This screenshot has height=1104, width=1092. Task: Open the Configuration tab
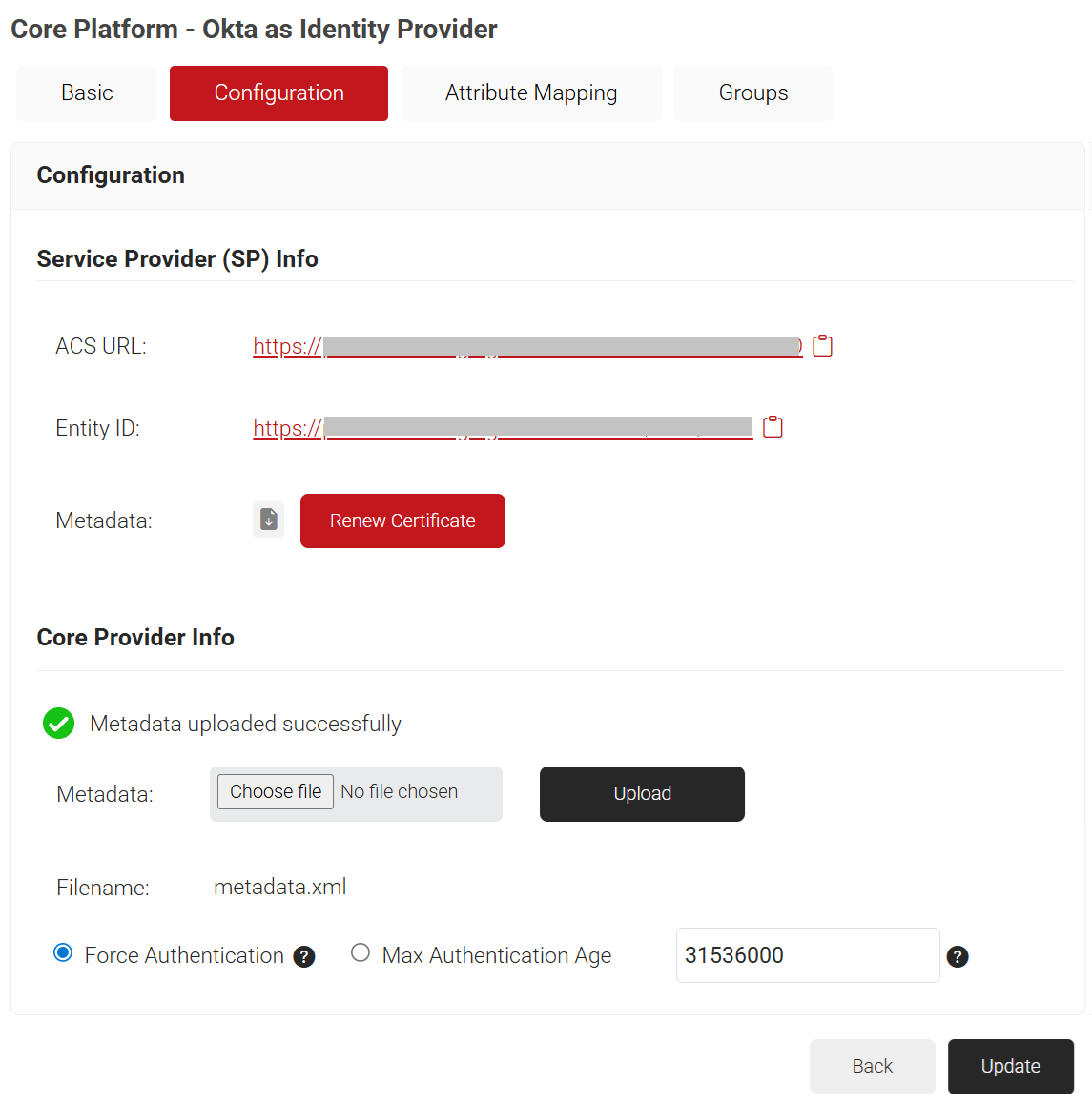(278, 93)
